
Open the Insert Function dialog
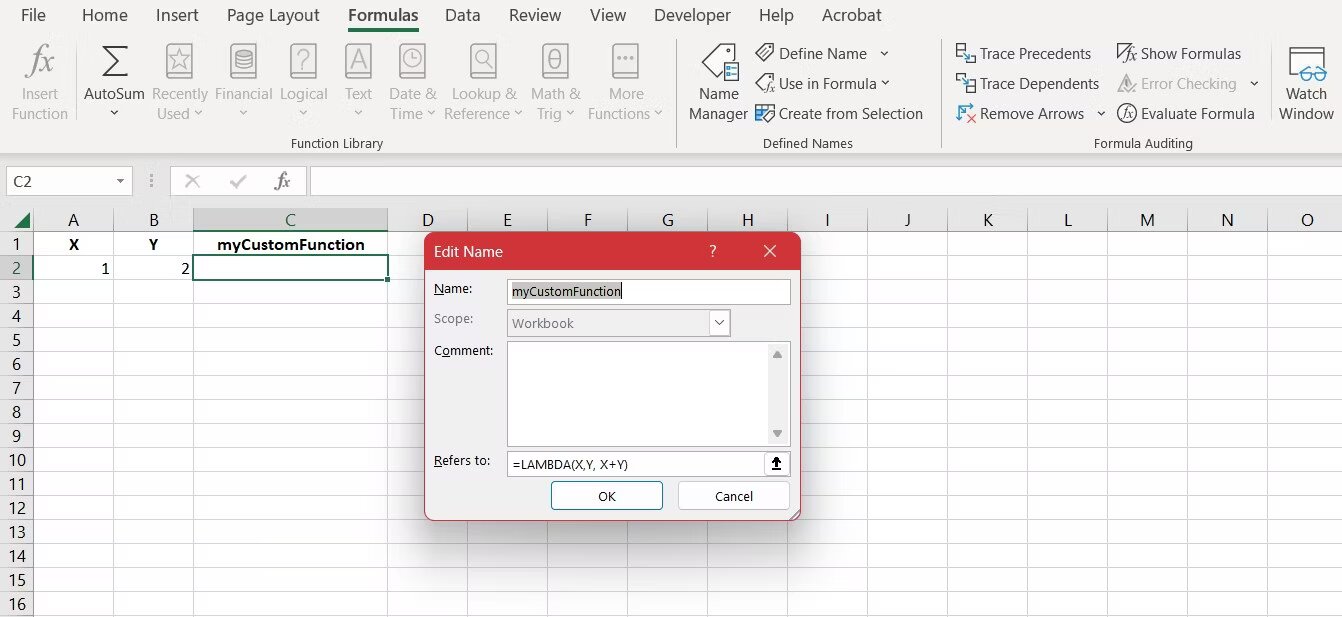(39, 80)
